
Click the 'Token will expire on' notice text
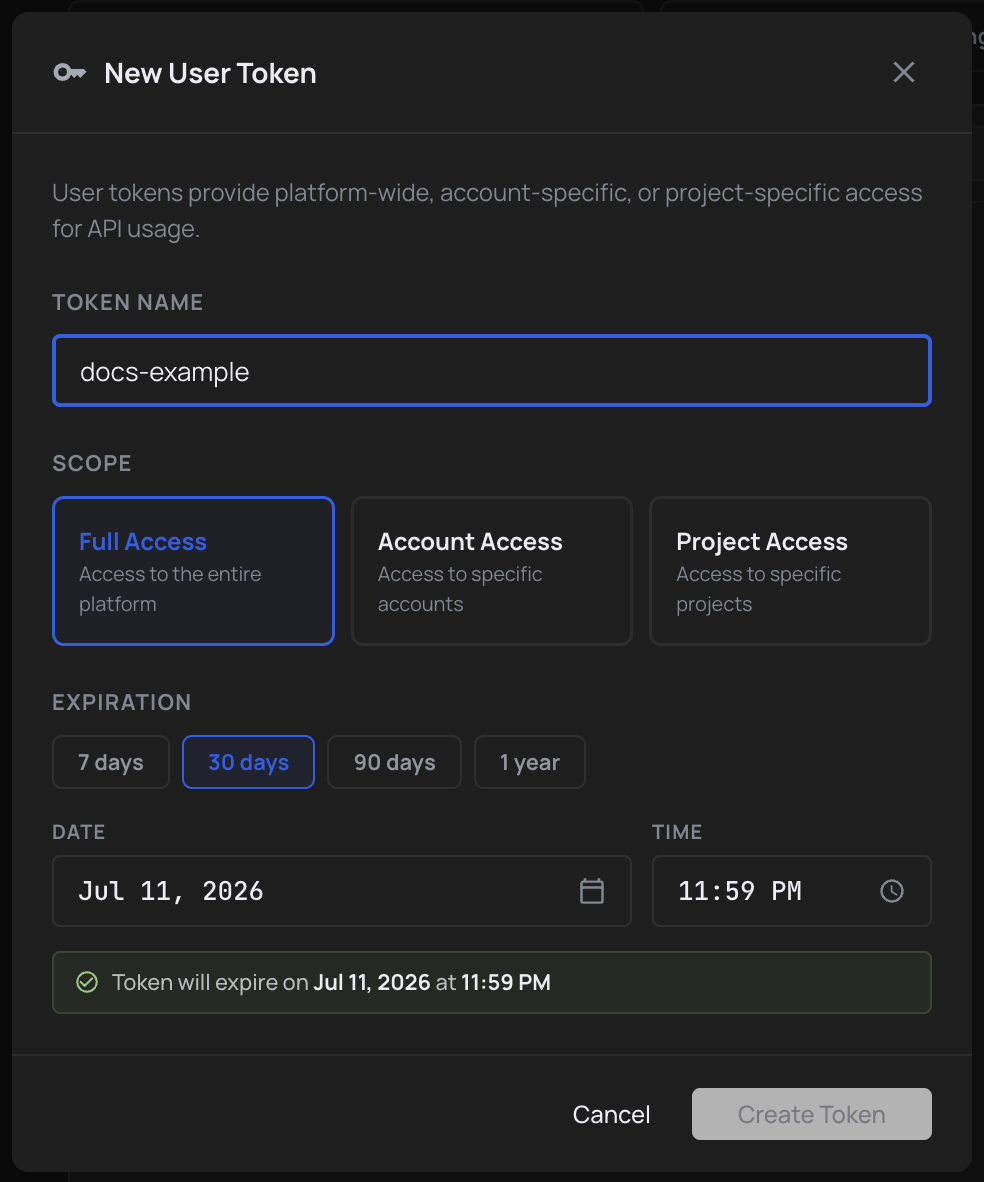331,982
